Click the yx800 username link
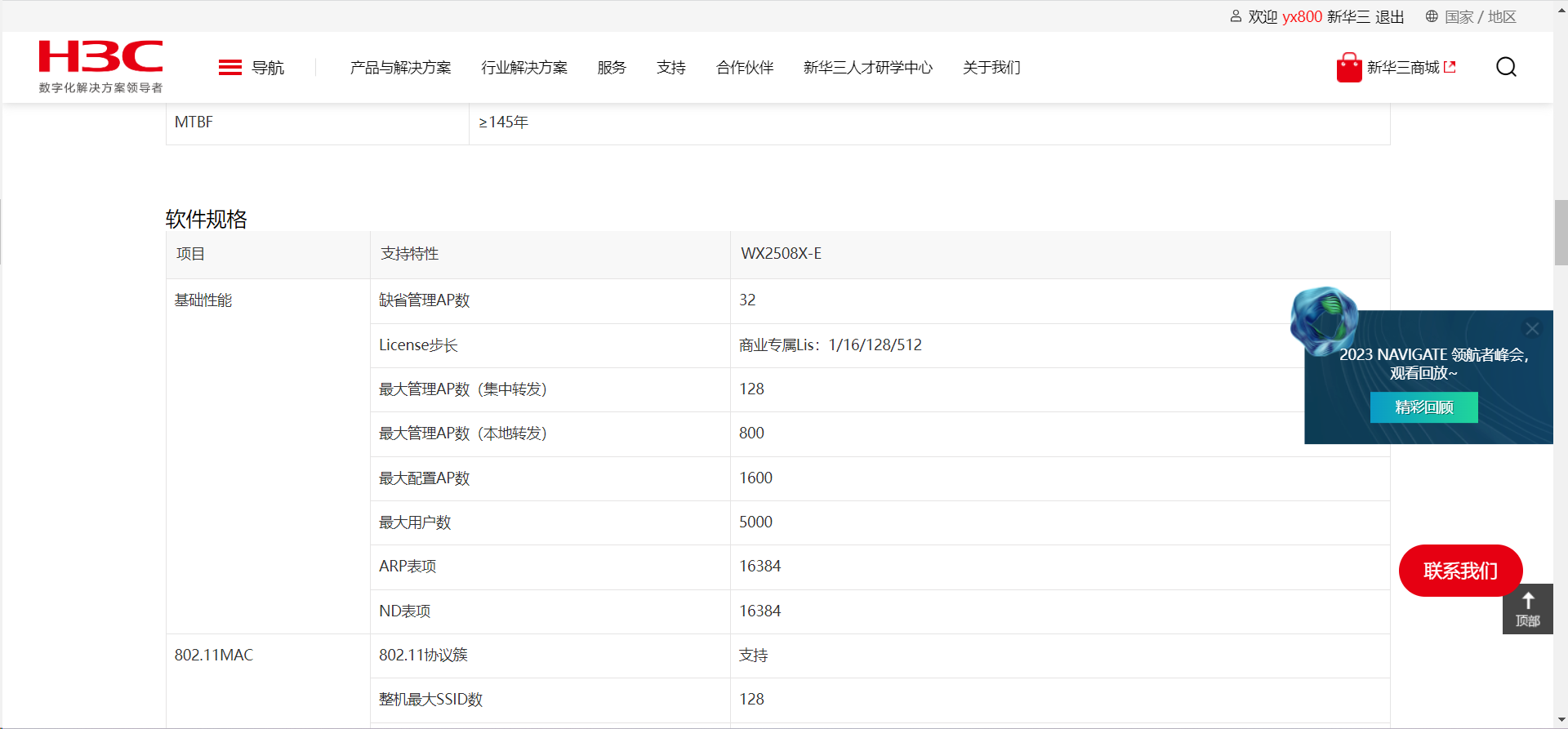 pos(1302,17)
